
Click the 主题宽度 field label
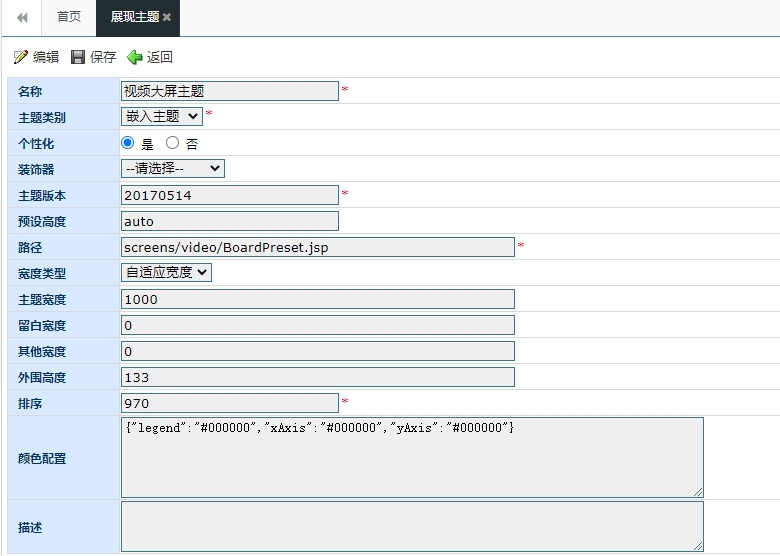point(42,300)
